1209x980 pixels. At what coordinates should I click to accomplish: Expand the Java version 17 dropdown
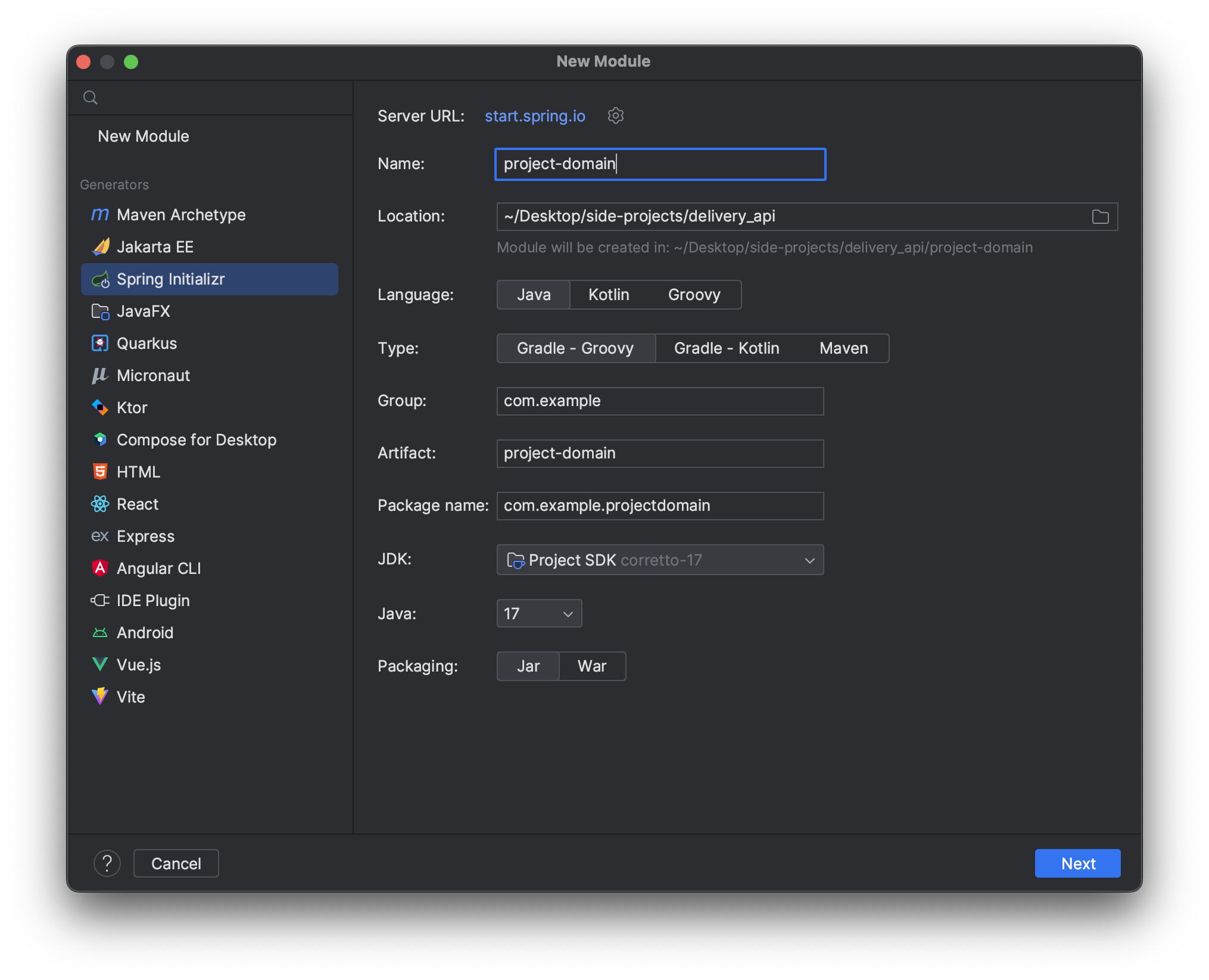(539, 614)
